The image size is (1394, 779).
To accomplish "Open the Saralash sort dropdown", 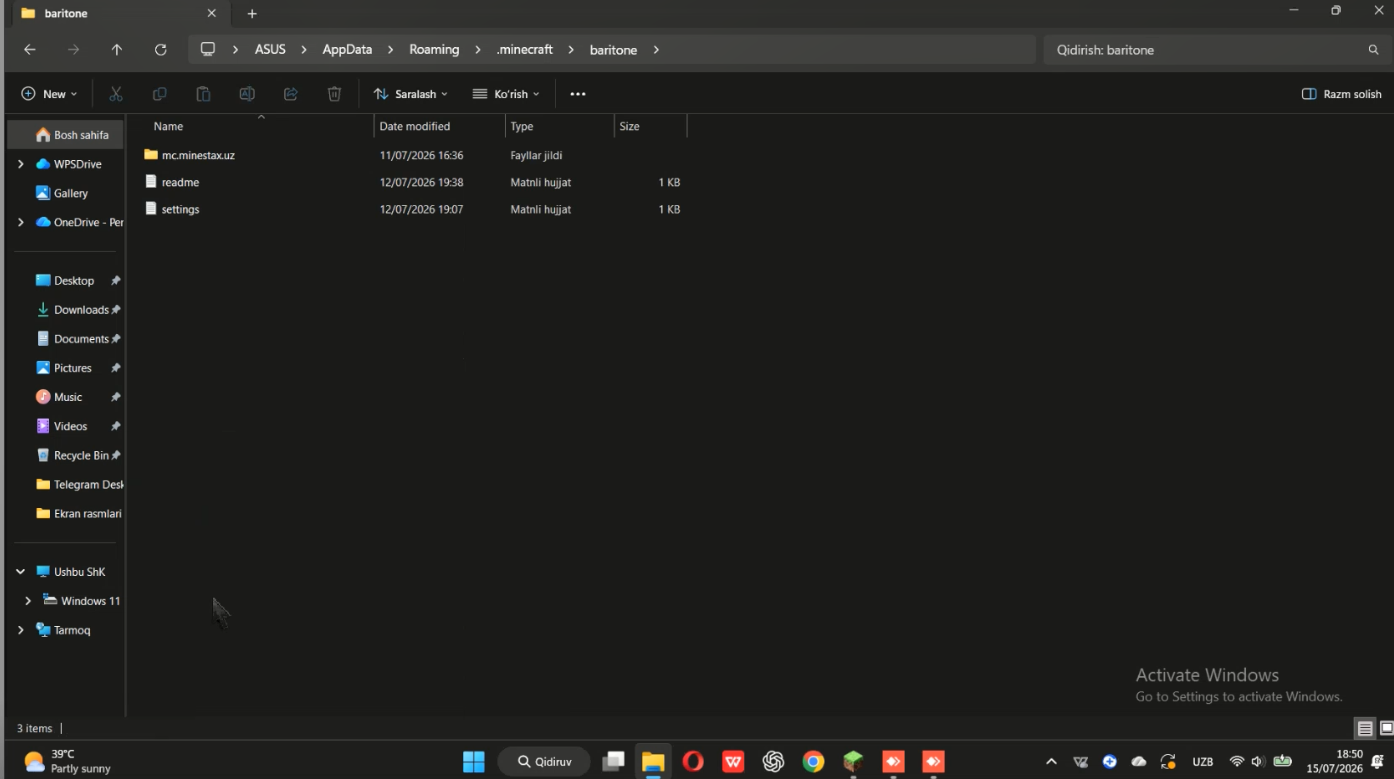I will 411,94.
